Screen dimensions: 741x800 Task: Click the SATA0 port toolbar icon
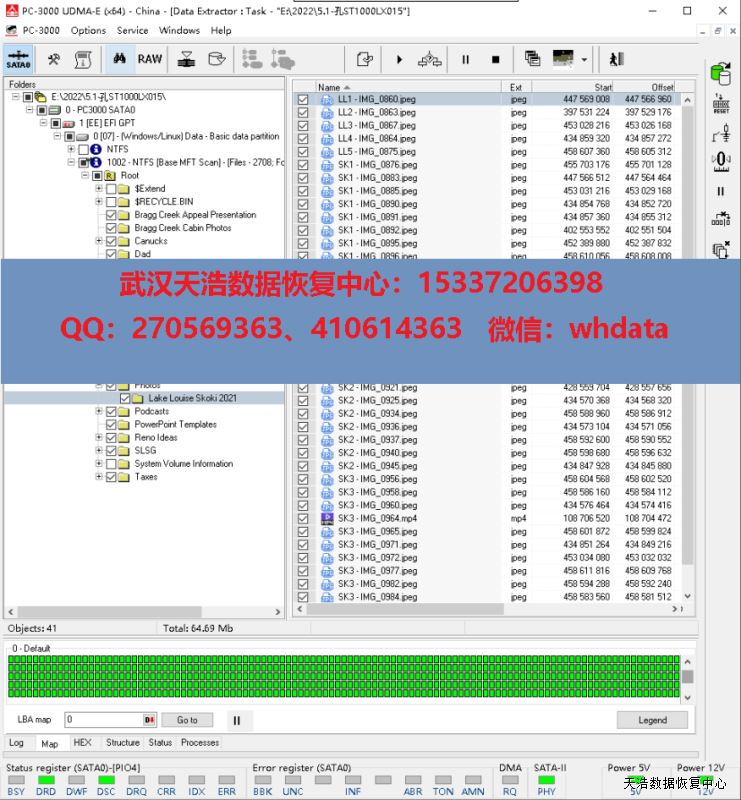click(18, 59)
